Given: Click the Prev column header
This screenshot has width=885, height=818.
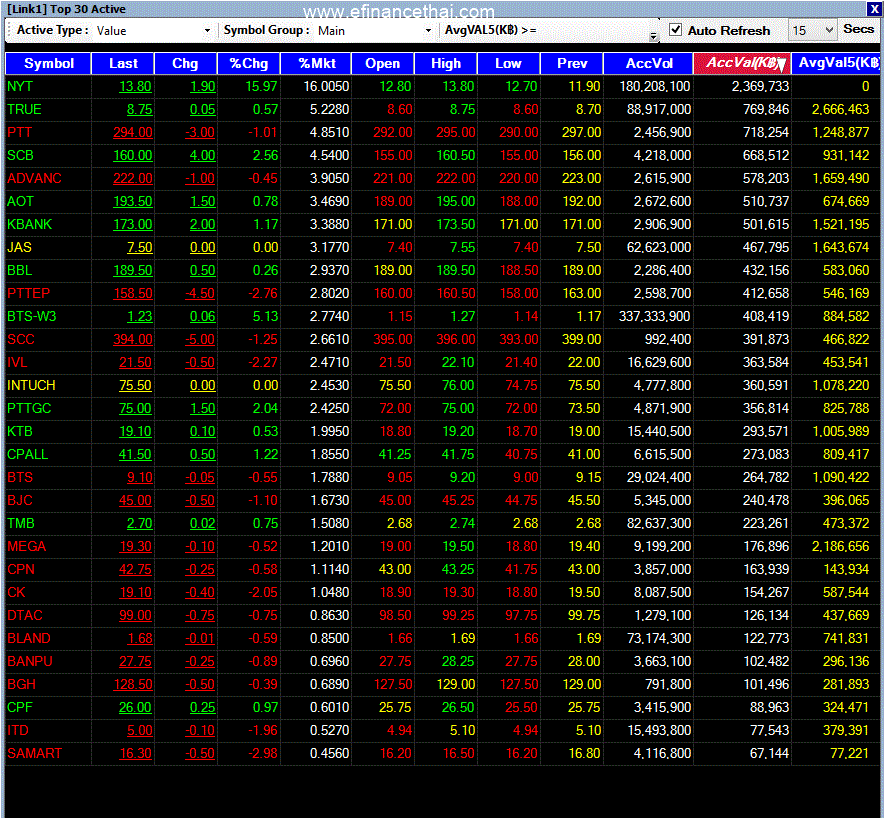Looking at the screenshot, I should pos(571,63).
